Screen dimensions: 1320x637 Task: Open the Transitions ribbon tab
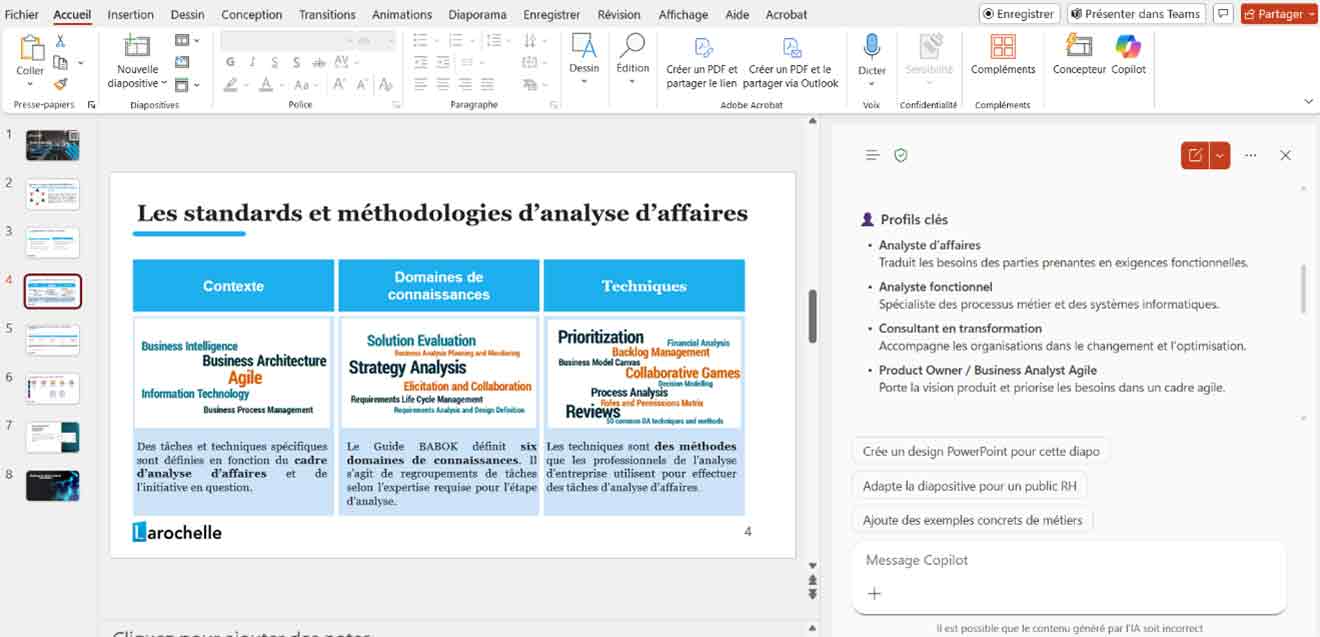click(x=327, y=15)
